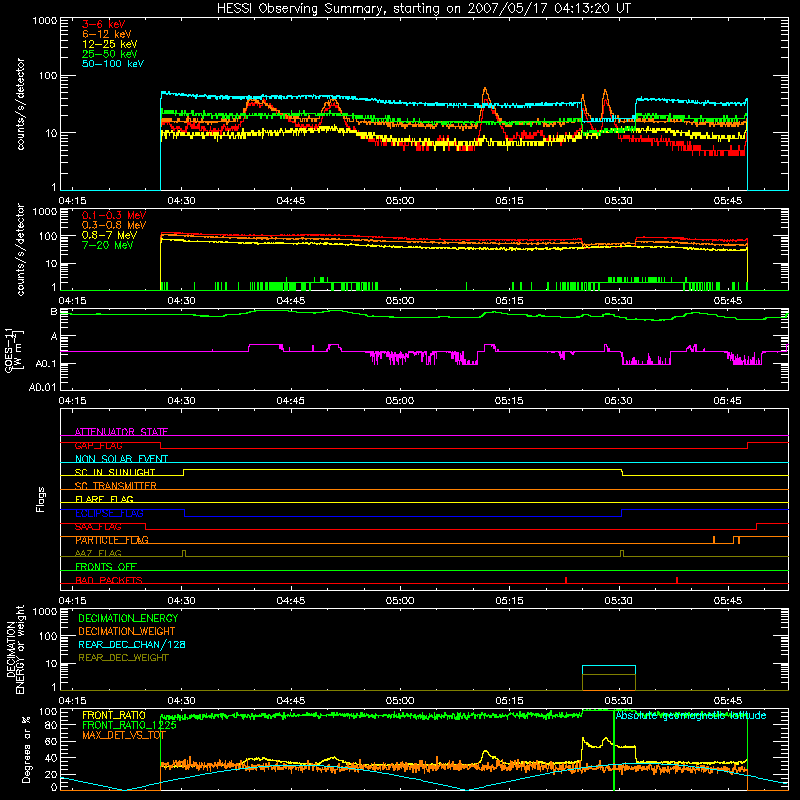The height and width of the screenshot is (800, 800).
Task: Select the REAR_DEC_WEIGHT legend label
Action: tap(123, 658)
